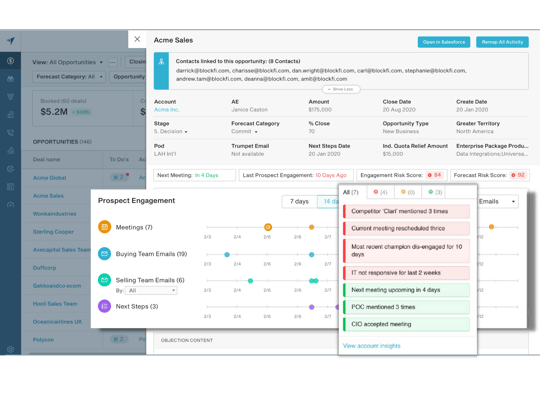
Task: Click the lone green Selling Team marker at 2/4
Action: 250,281
